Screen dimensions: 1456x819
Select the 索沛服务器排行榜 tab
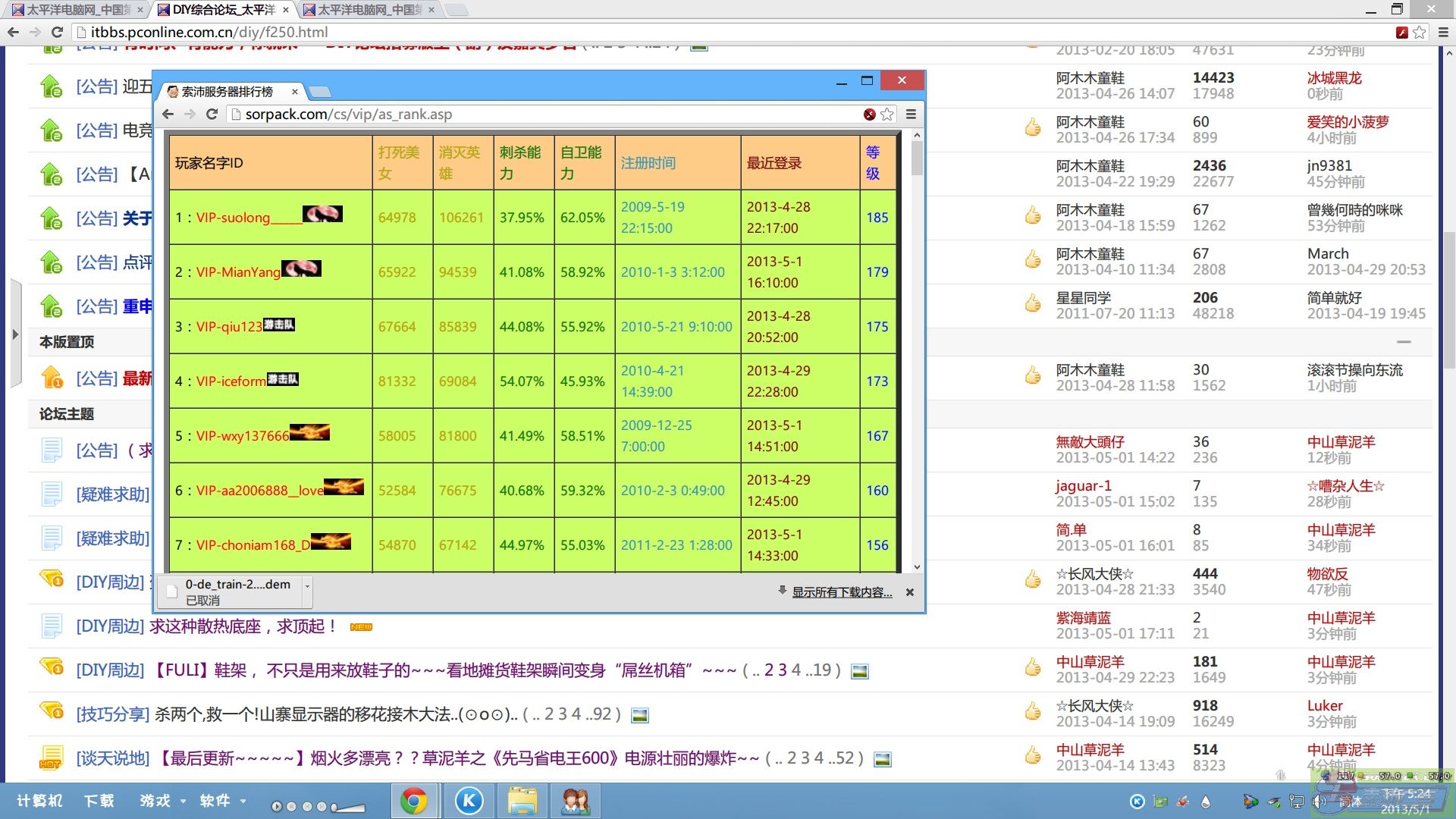(227, 92)
